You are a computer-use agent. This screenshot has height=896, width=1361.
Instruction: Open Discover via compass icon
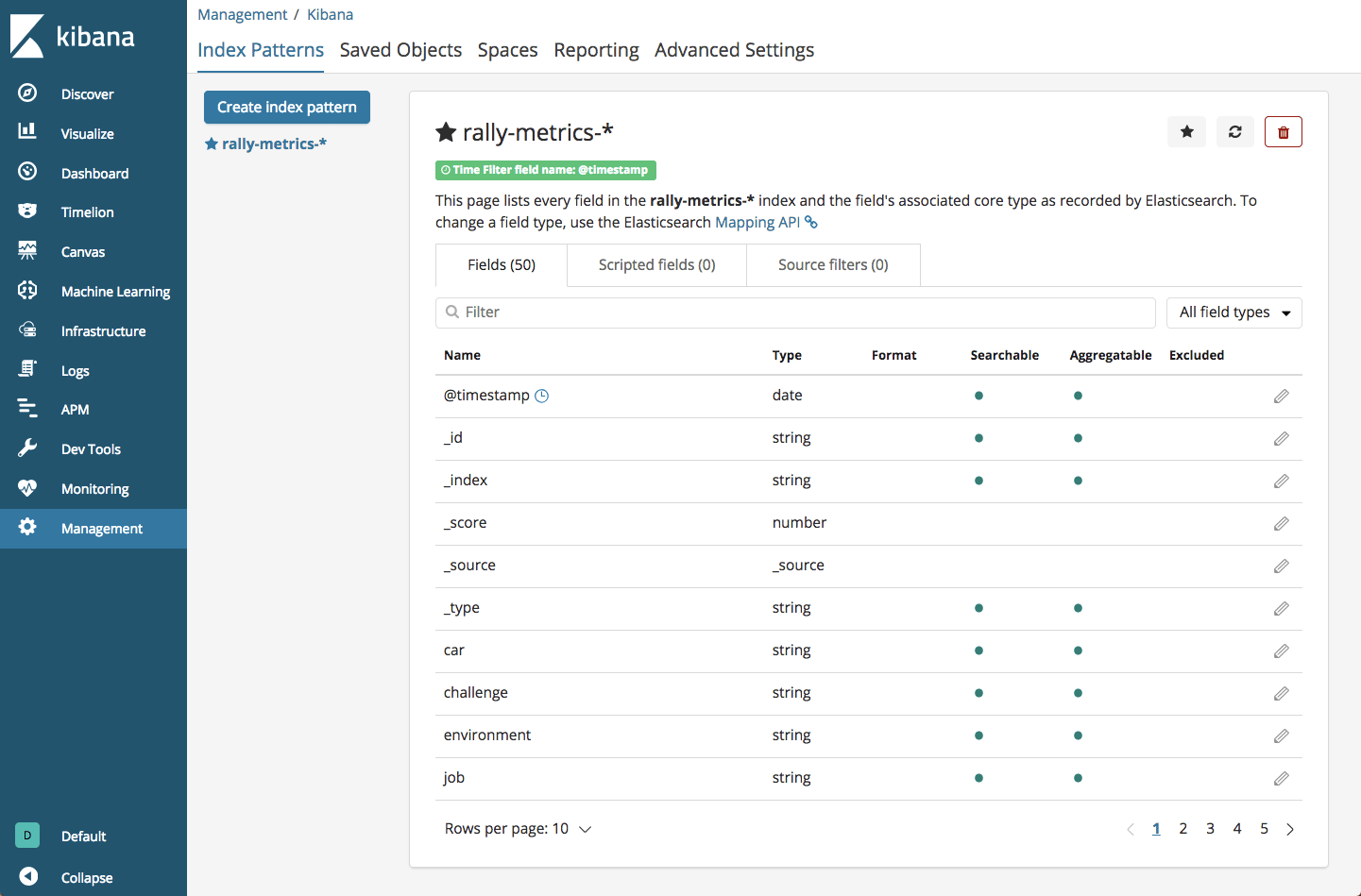[x=27, y=93]
